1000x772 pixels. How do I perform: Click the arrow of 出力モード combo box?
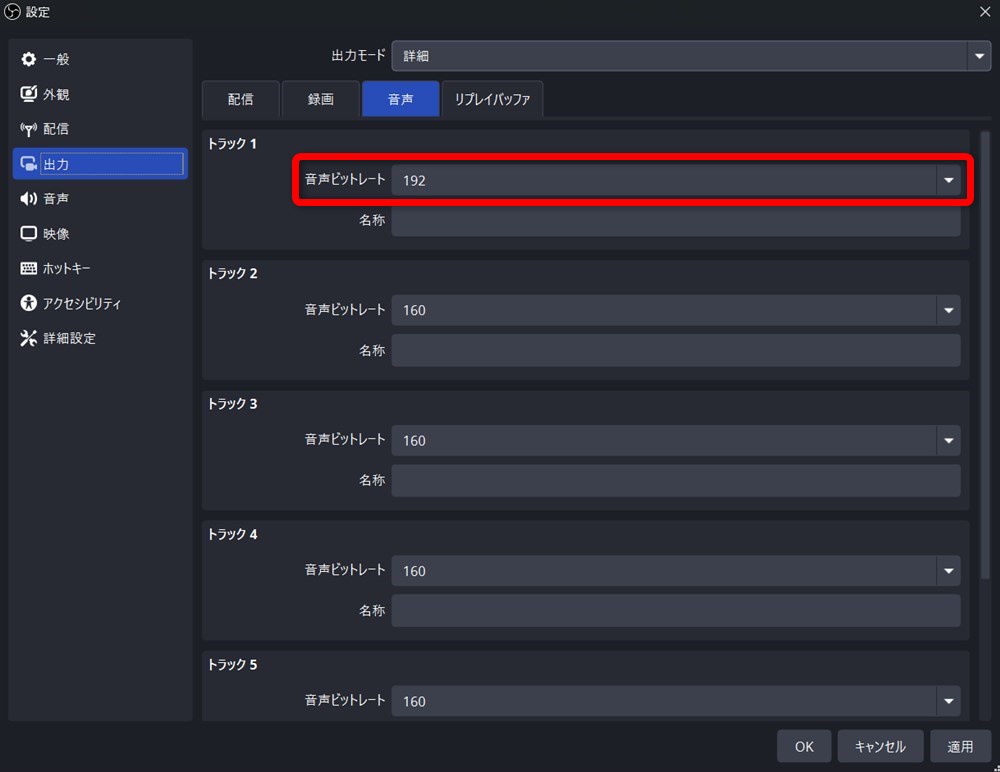(979, 56)
